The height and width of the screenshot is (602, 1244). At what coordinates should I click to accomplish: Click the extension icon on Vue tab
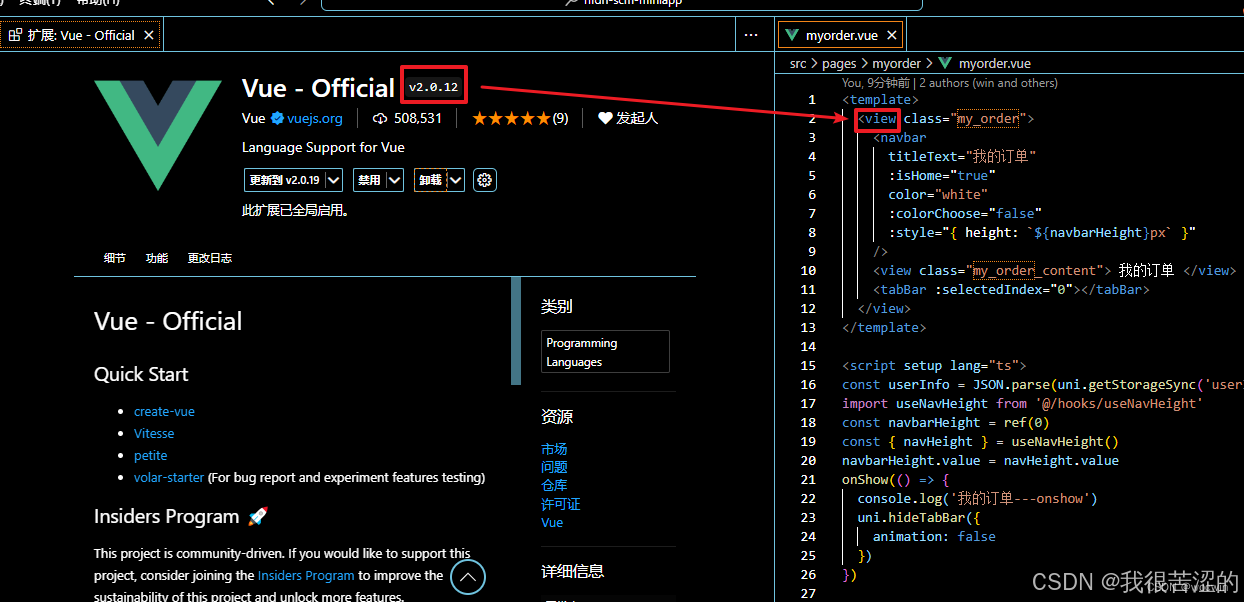(x=15, y=35)
